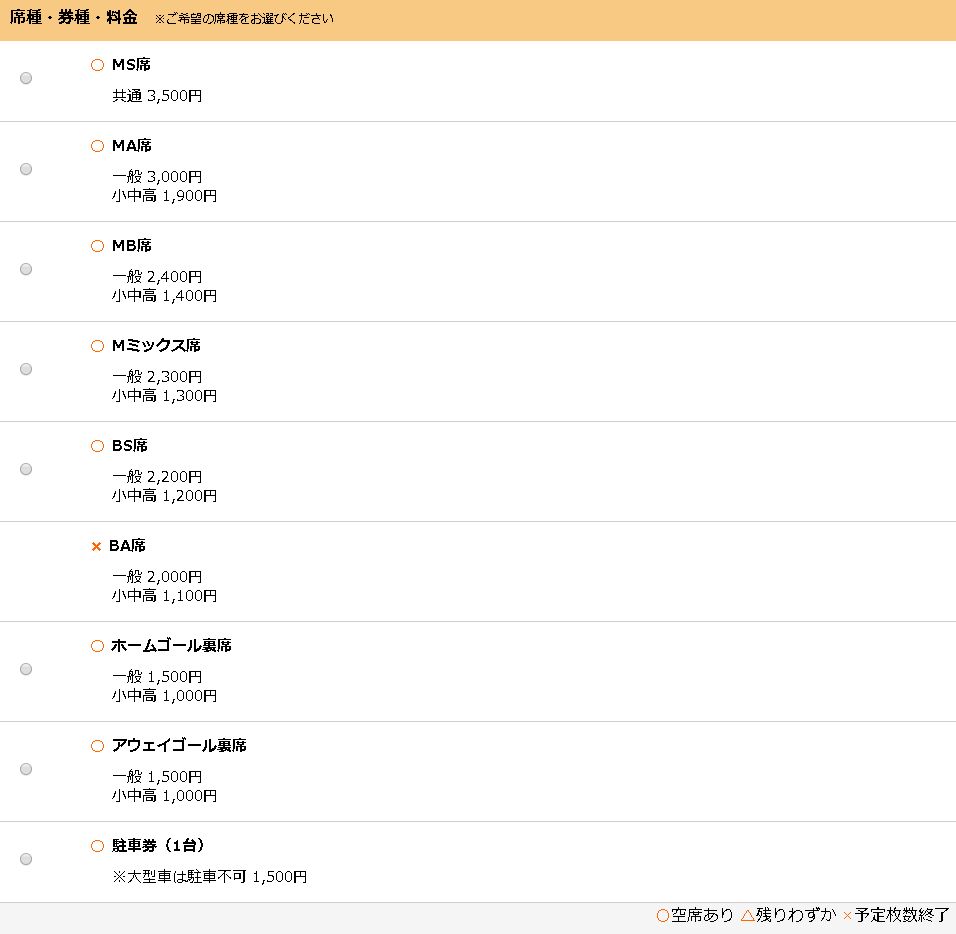Click the 予定枚数終了 × icon in legend
The height and width of the screenshot is (934, 956).
coord(847,916)
